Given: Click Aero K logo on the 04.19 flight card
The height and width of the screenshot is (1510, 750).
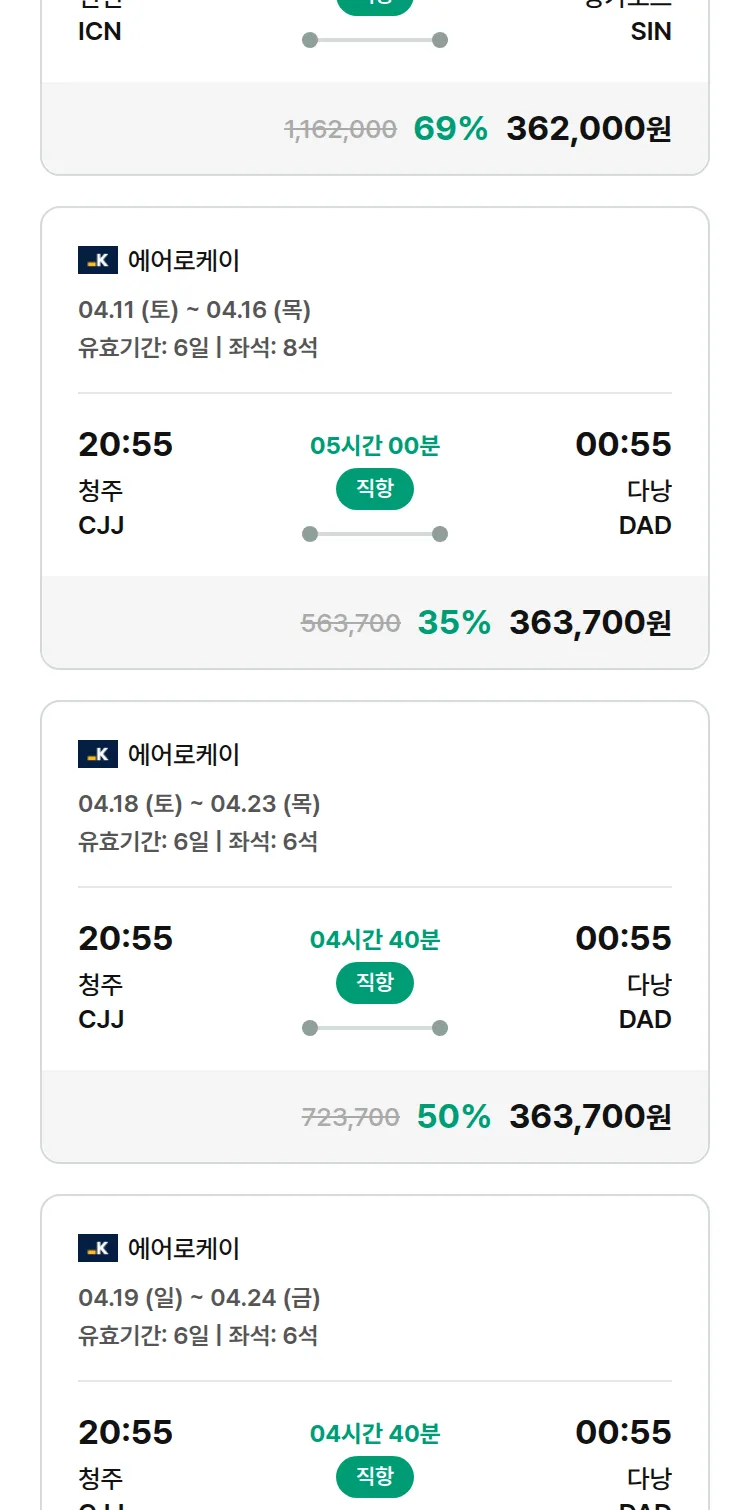Looking at the screenshot, I should click(x=98, y=1249).
